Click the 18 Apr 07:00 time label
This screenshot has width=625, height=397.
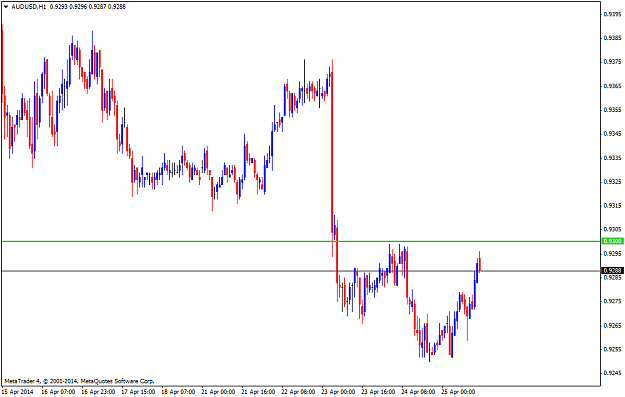click(178, 392)
